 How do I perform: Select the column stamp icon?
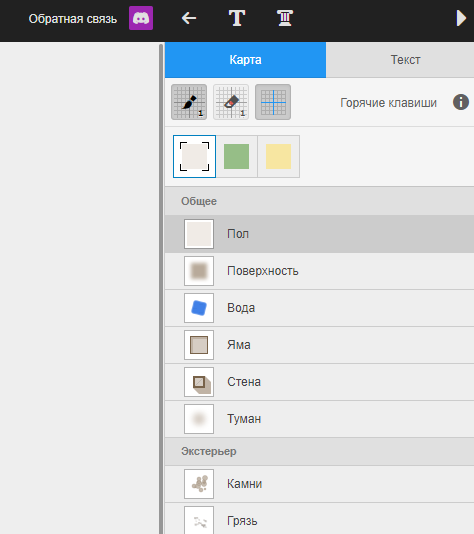tap(285, 18)
